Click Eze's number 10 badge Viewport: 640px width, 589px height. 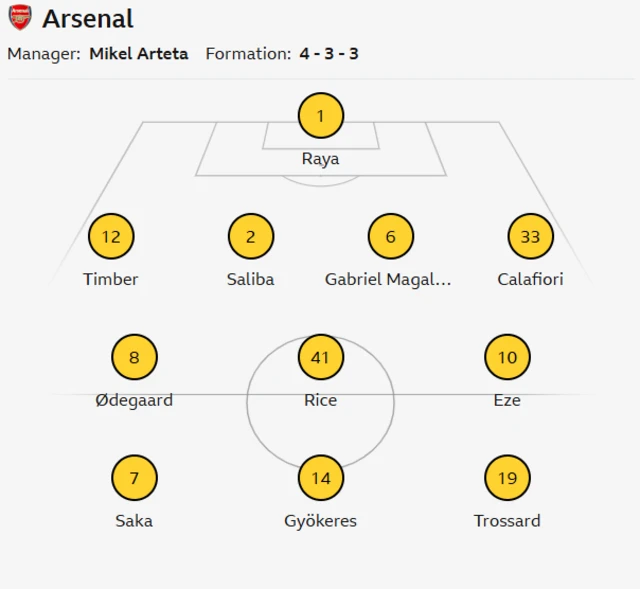[507, 357]
